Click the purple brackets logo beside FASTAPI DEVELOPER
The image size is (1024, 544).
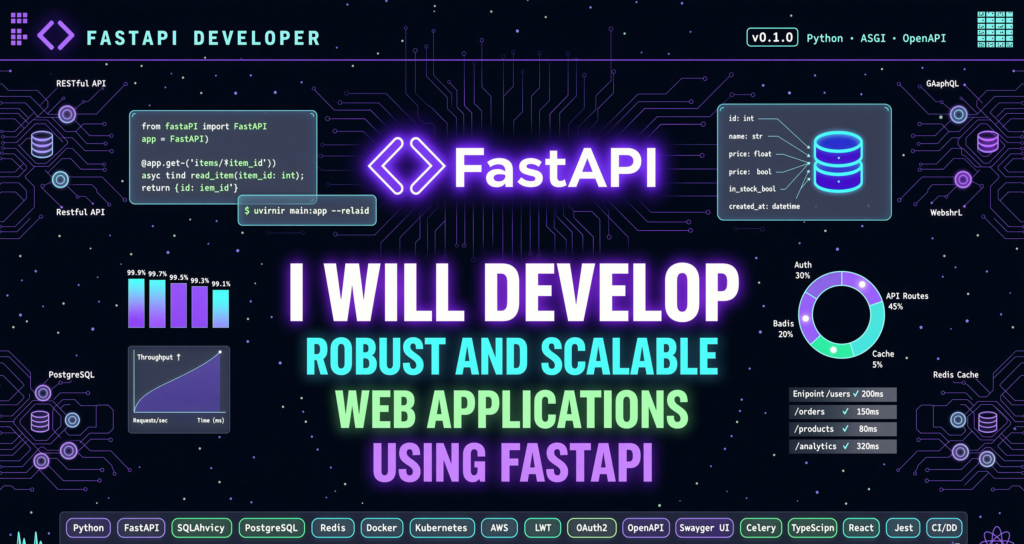(x=56, y=35)
